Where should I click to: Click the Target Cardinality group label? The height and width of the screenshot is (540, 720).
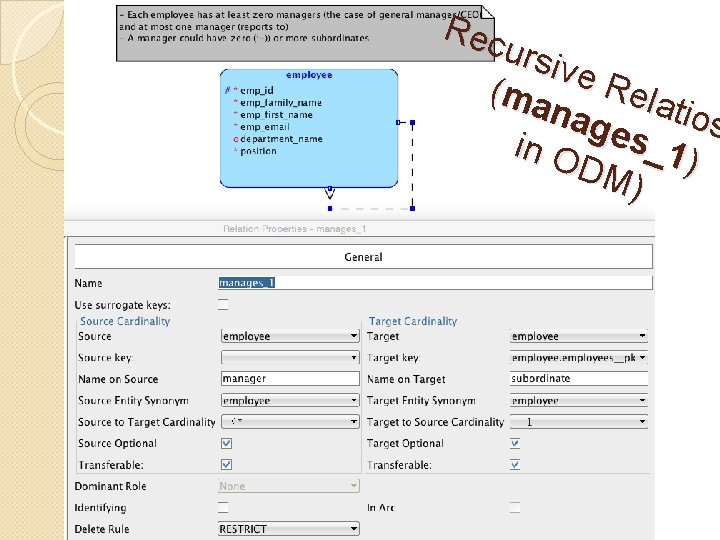(x=413, y=321)
